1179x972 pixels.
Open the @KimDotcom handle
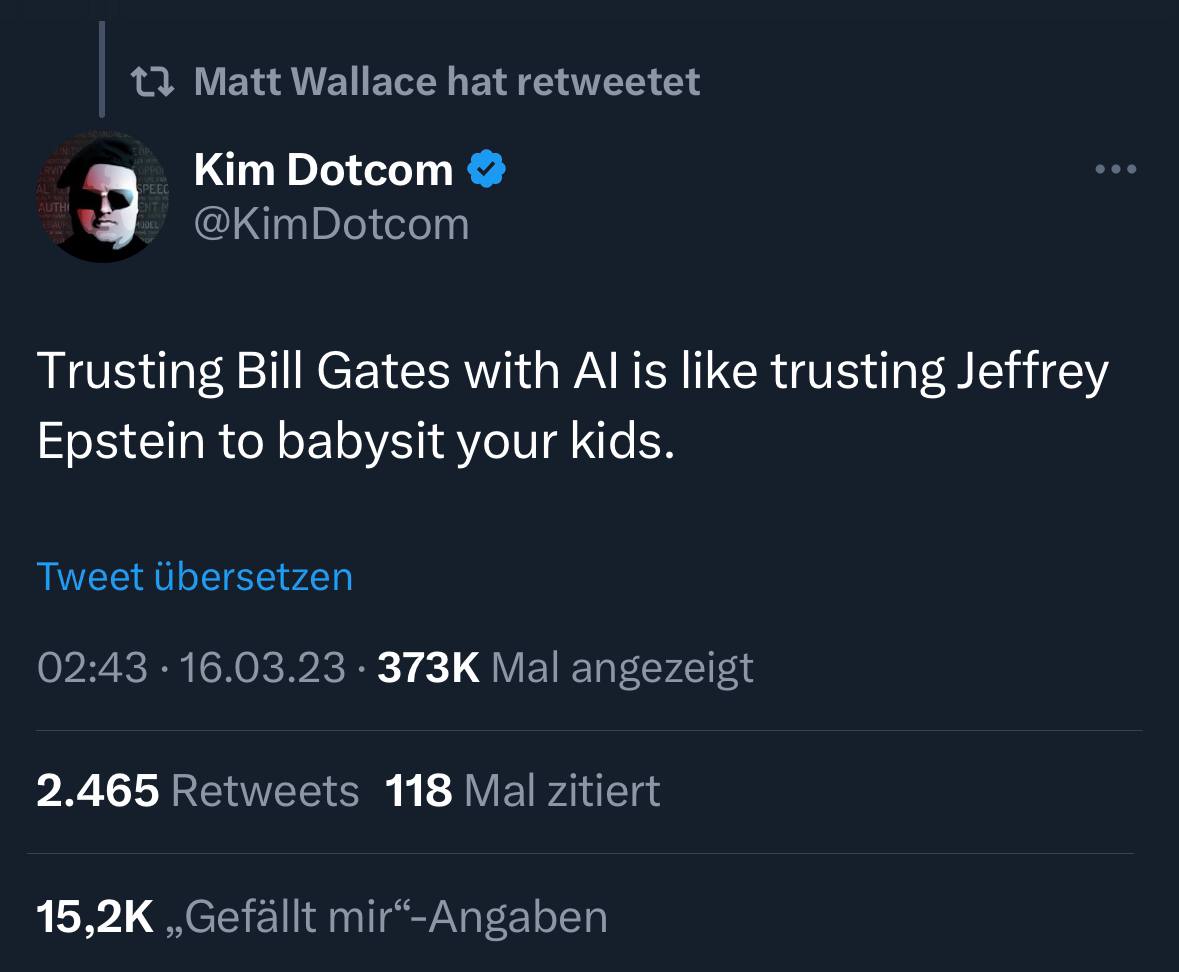(x=331, y=223)
